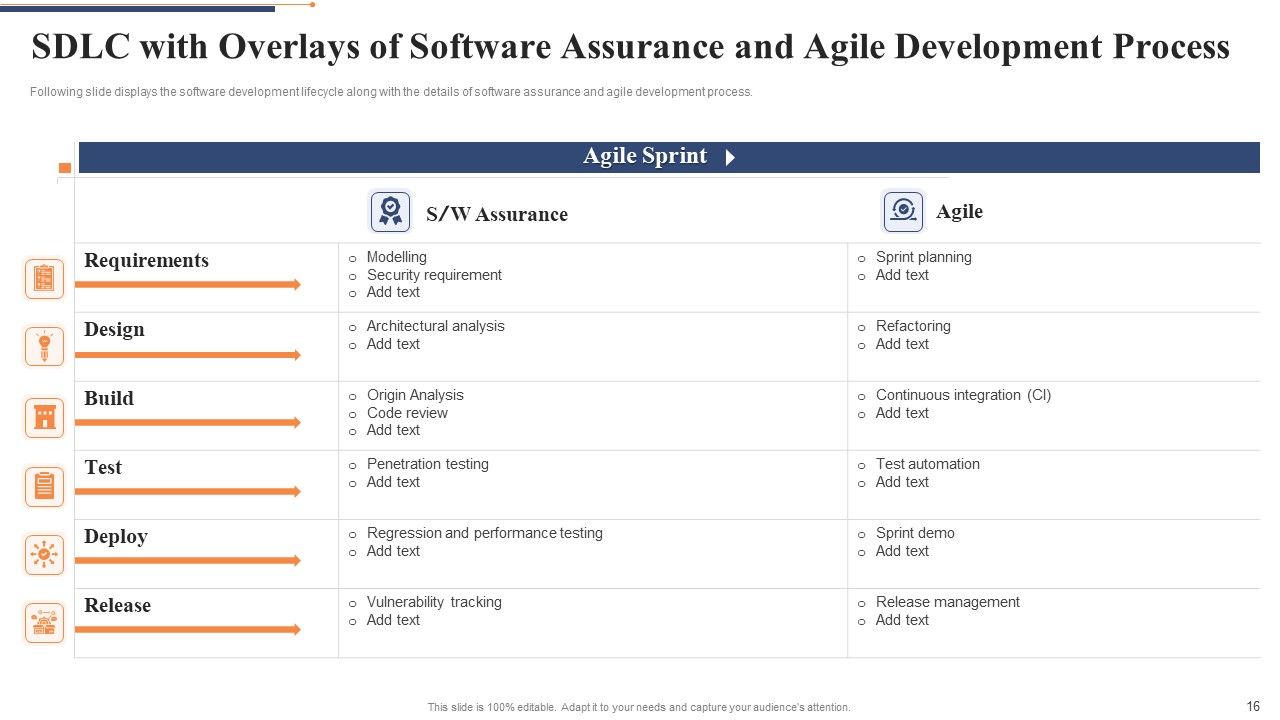Click the Architectural analysis bullet
The image size is (1280, 720).
[435, 326]
